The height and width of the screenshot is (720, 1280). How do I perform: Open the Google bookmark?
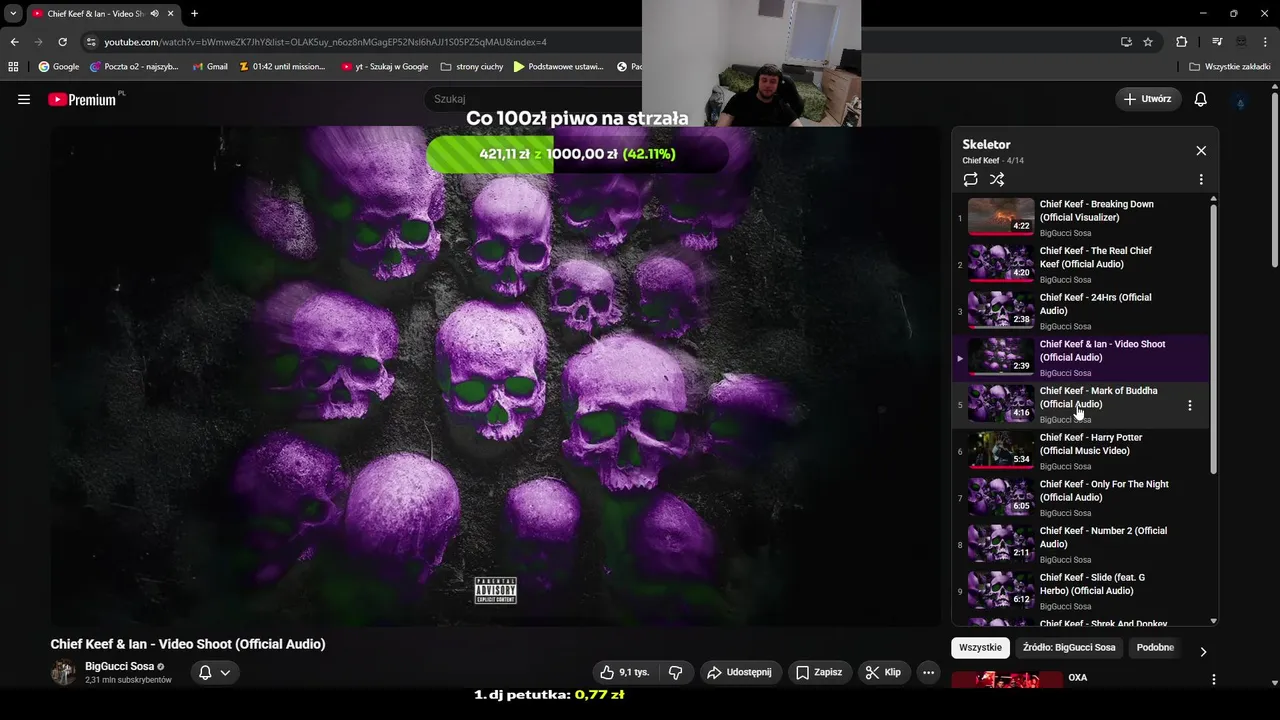point(58,67)
